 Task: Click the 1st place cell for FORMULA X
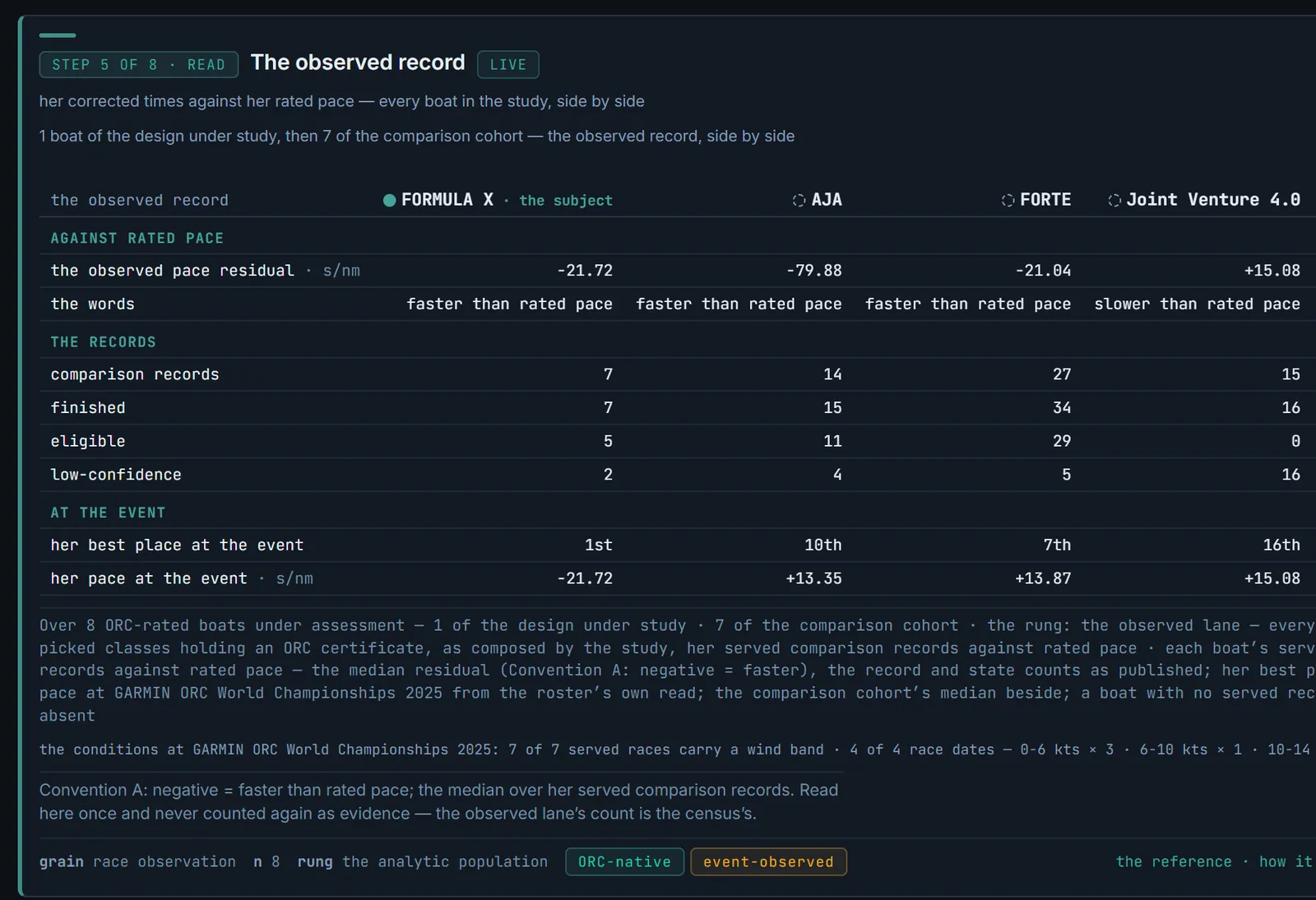tap(598, 545)
